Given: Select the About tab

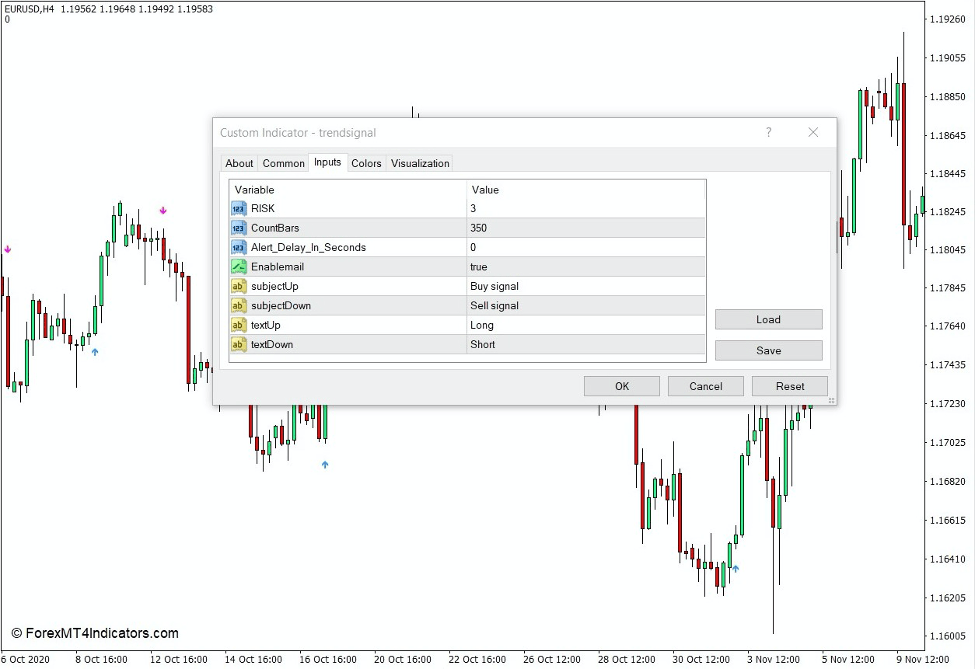Looking at the screenshot, I should pyautogui.click(x=239, y=163).
